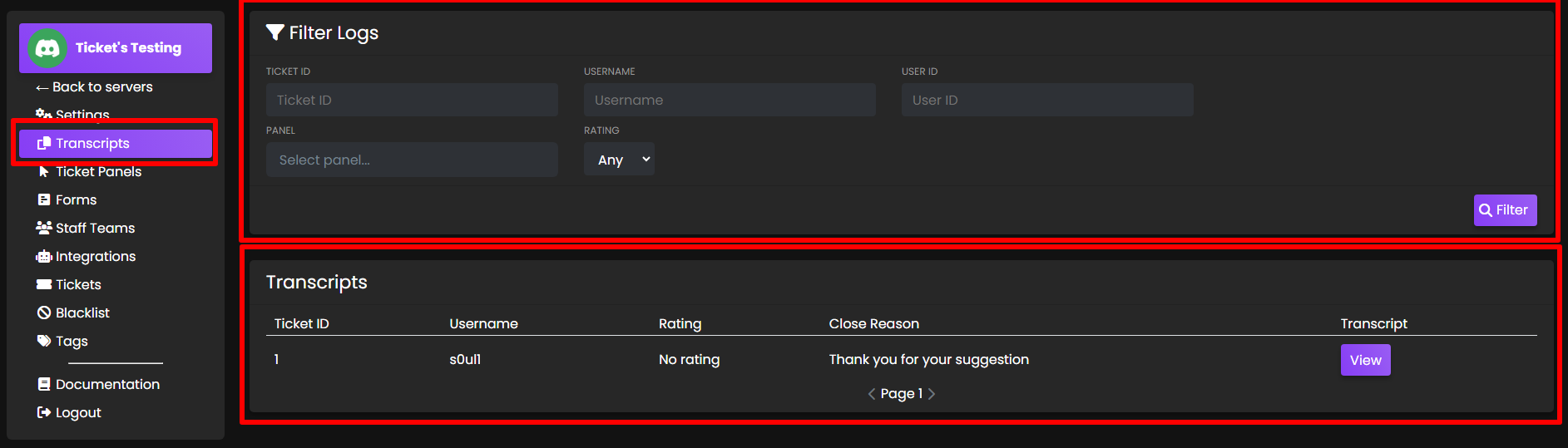This screenshot has width=1568, height=448.
Task: Click the Forms icon in sidebar
Action: 44,200
